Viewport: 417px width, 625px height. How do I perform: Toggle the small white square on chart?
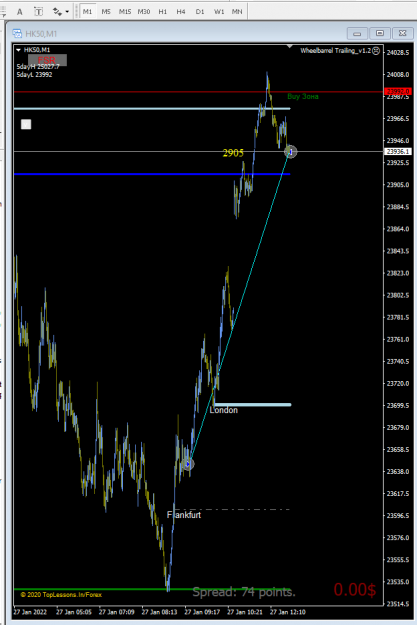(x=26, y=124)
